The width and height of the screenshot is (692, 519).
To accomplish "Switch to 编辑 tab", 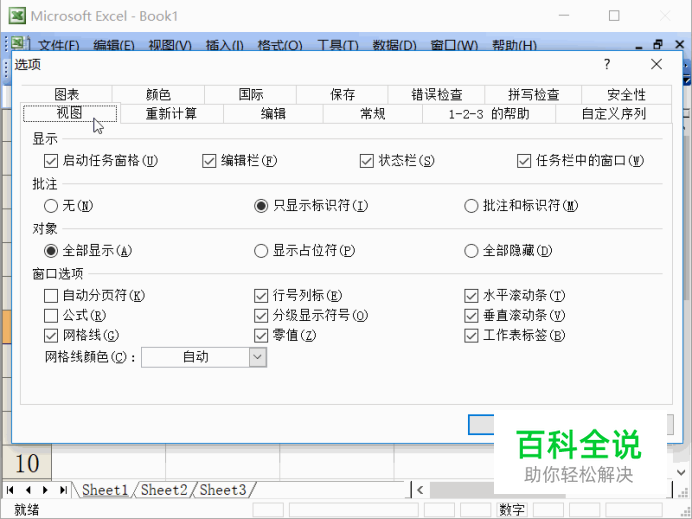I will [x=273, y=114].
